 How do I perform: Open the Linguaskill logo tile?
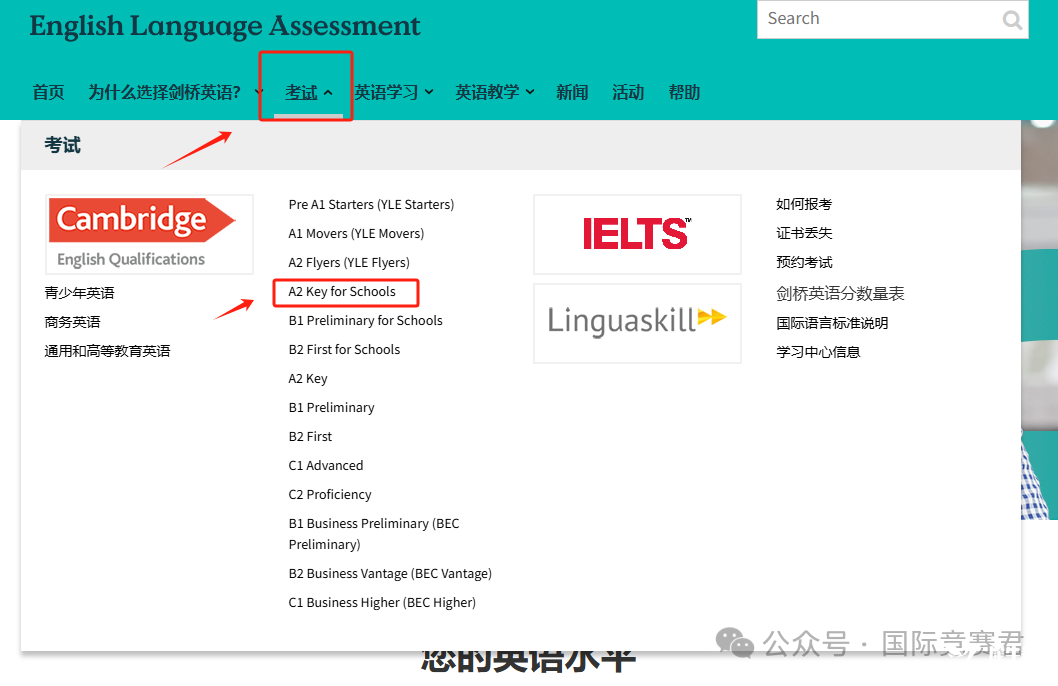pyautogui.click(x=637, y=323)
